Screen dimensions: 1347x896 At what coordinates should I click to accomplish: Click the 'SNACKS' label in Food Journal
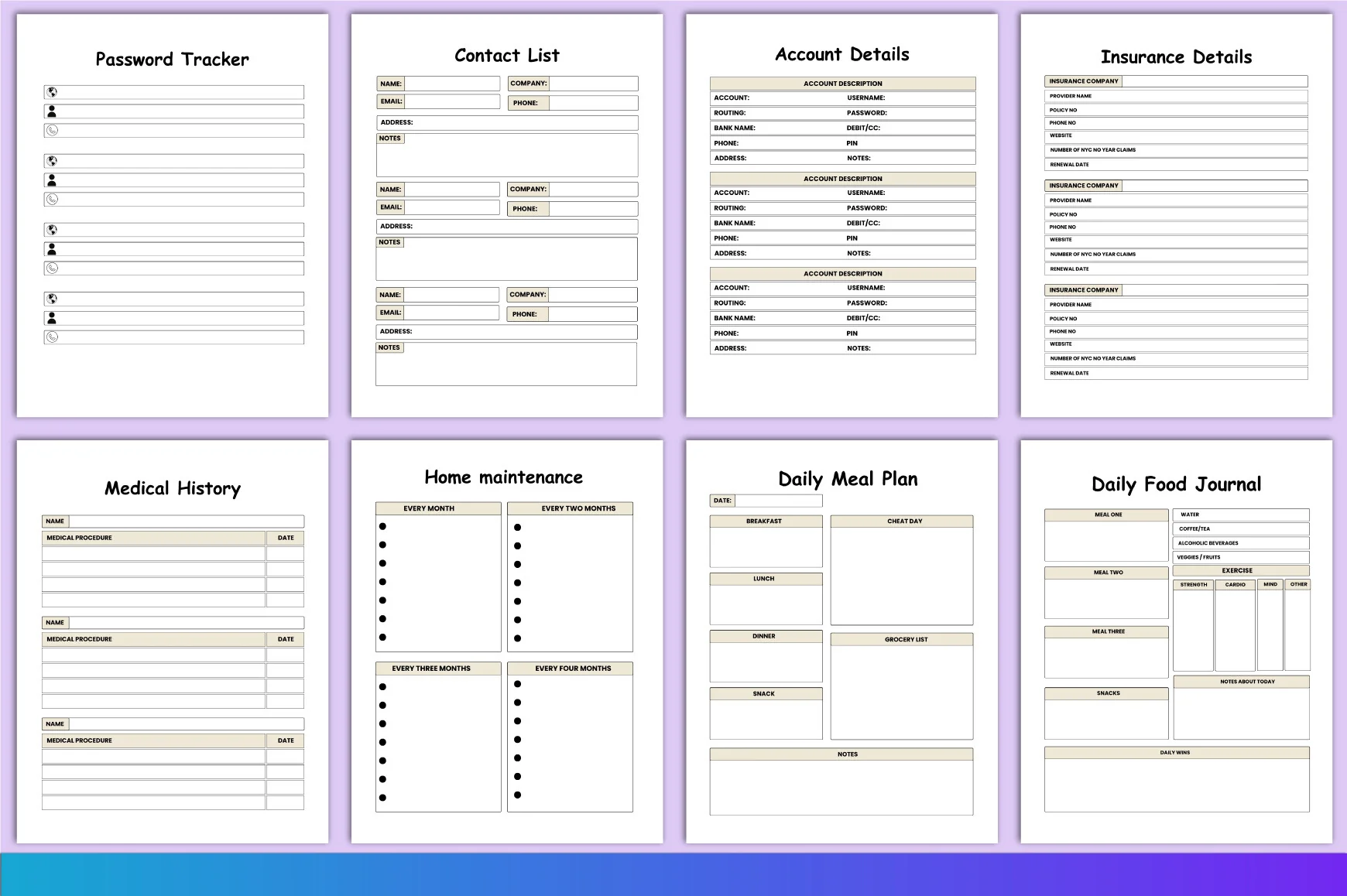[x=1106, y=693]
